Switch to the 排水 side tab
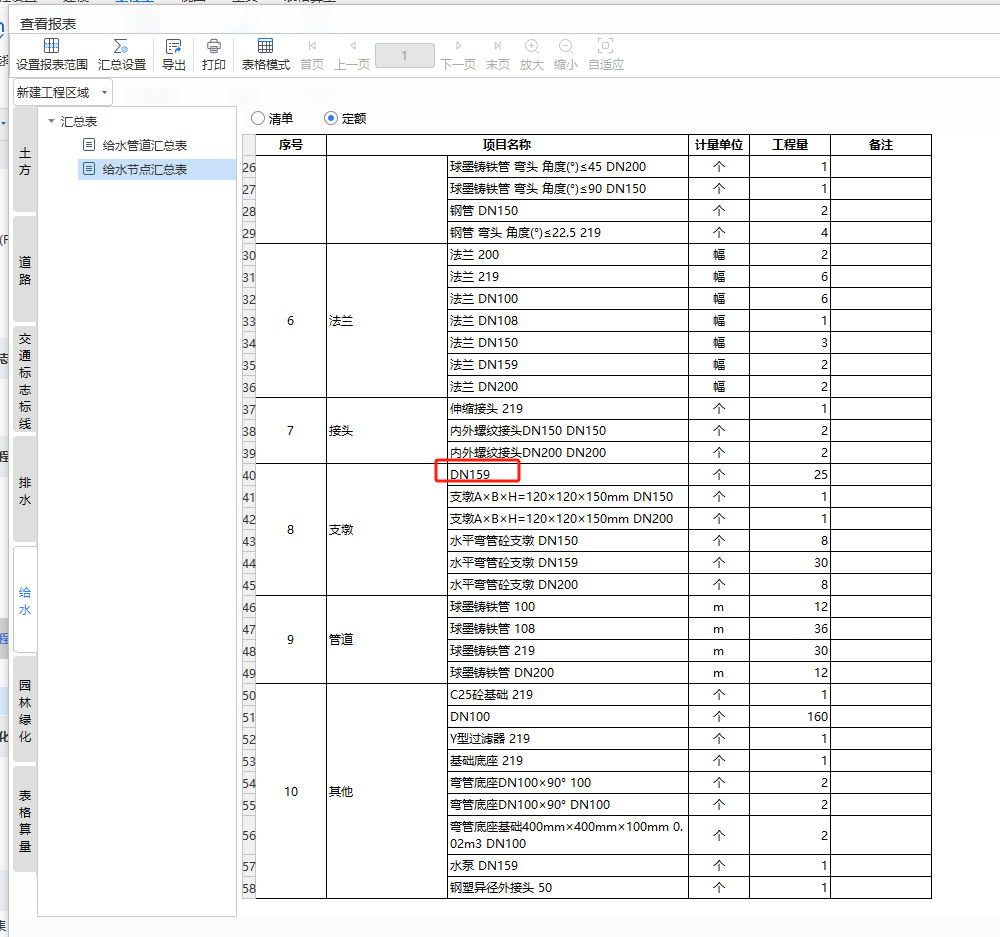 [25, 491]
